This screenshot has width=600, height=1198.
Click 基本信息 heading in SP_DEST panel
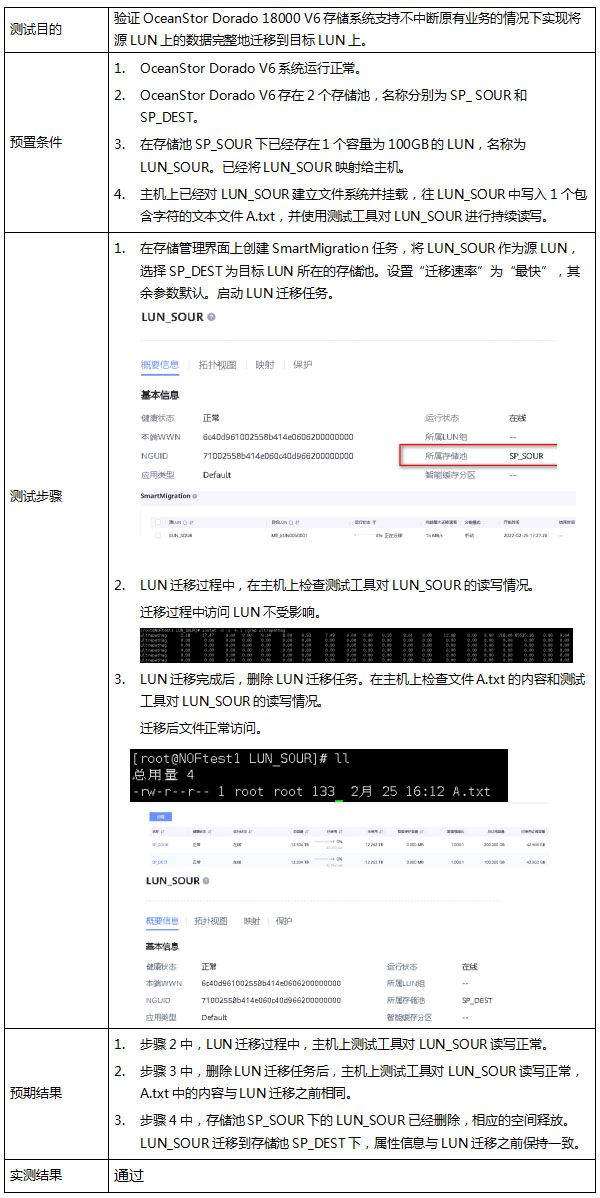point(162,947)
